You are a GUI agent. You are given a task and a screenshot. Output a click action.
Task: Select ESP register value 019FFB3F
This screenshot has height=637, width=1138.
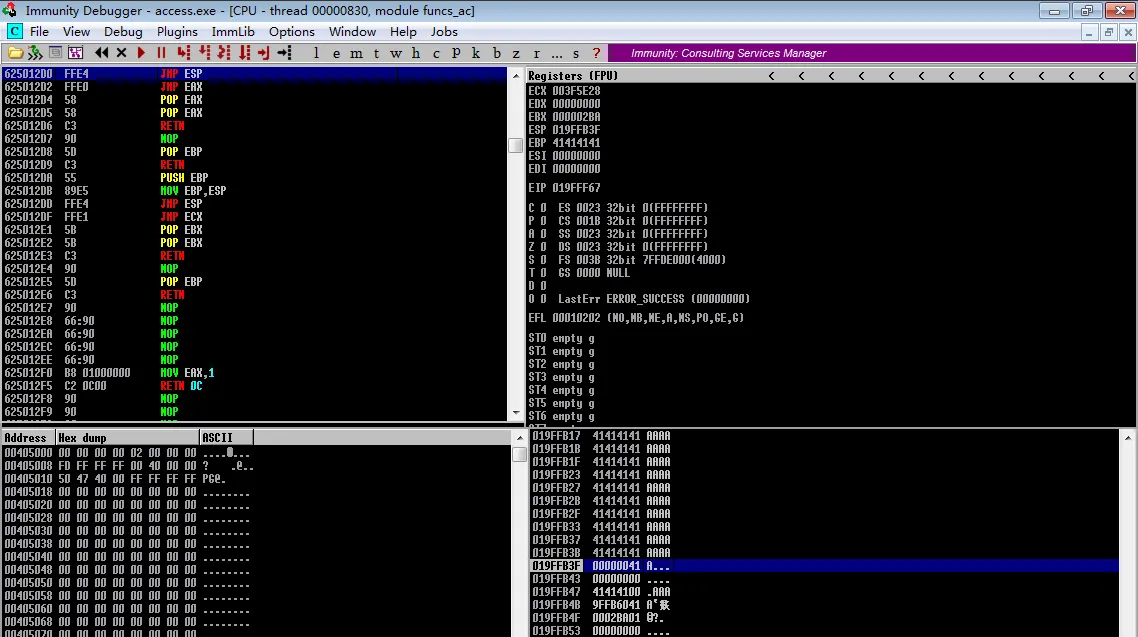pyautogui.click(x=576, y=130)
